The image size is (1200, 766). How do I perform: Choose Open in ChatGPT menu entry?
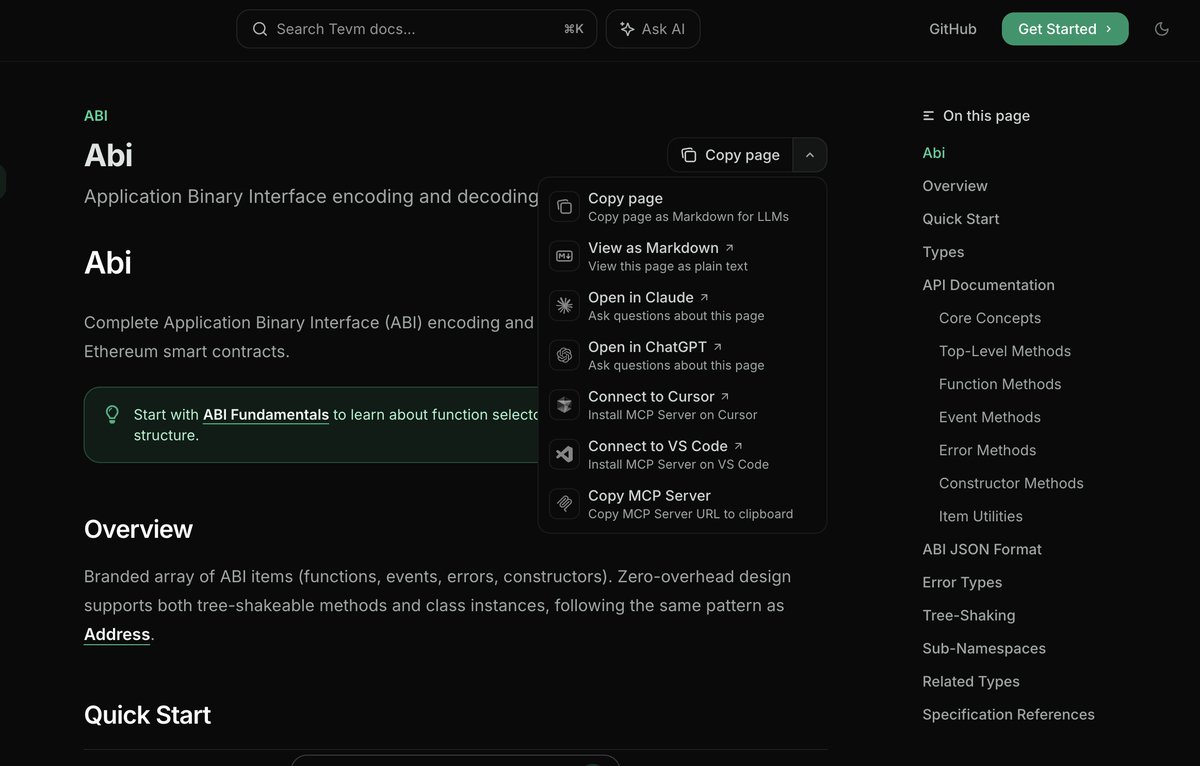tap(682, 355)
